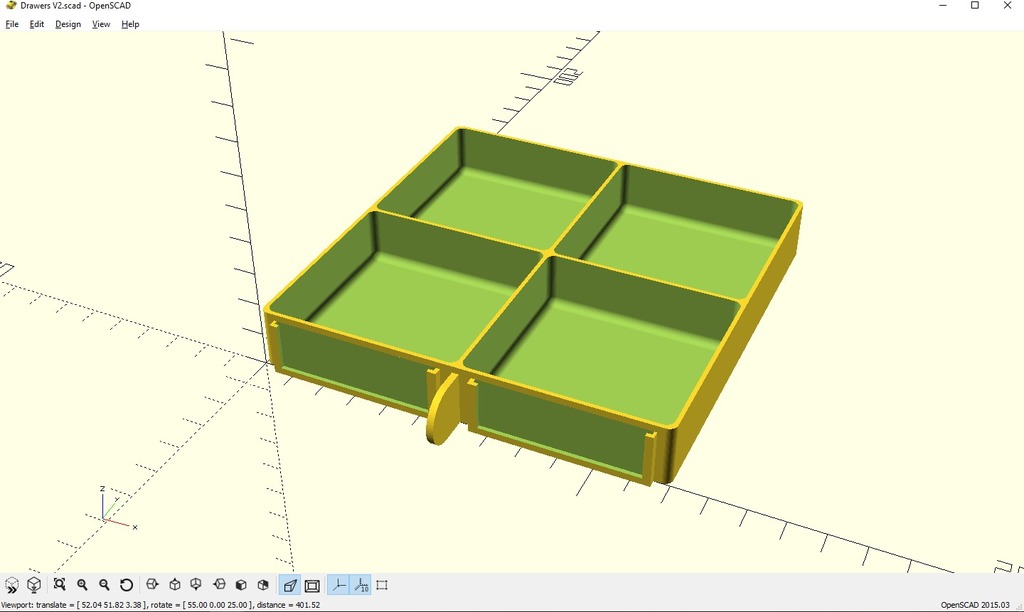The height and width of the screenshot is (612, 1024).
Task: Minimize the OpenSCAD window
Action: pos(943,6)
